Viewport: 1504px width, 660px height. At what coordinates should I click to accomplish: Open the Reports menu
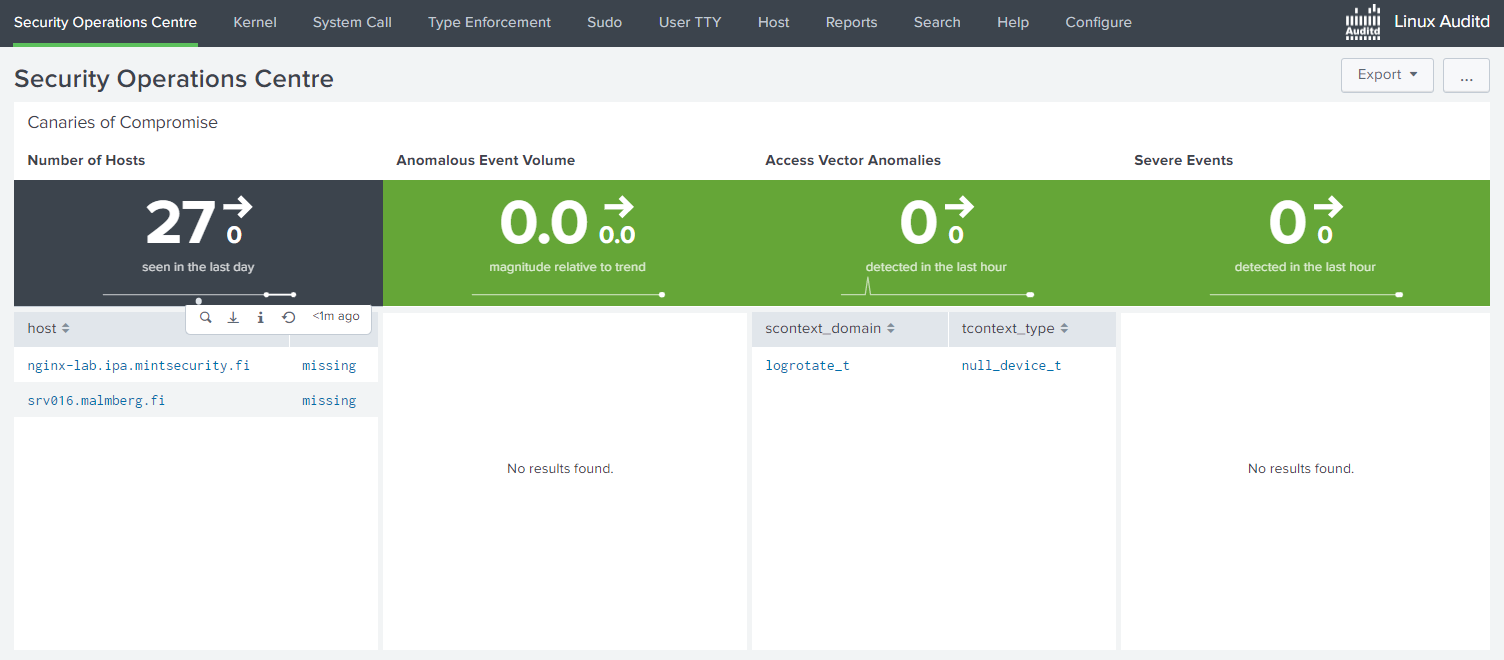tap(851, 22)
